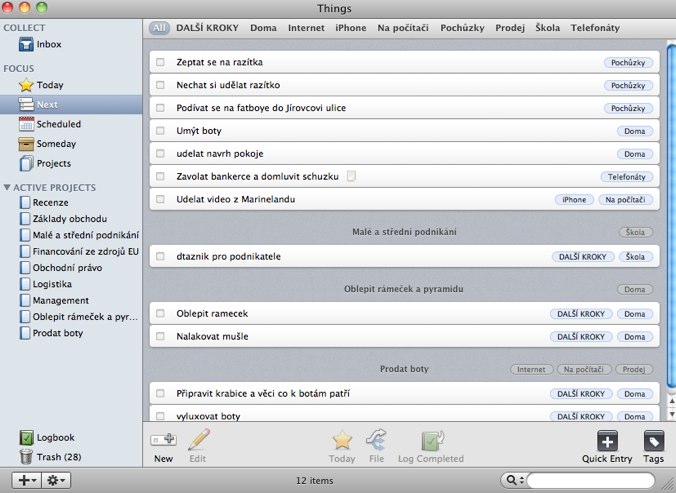The width and height of the screenshot is (676, 493).
Task: Open the Someday box list
Action: pyautogui.click(x=28, y=144)
